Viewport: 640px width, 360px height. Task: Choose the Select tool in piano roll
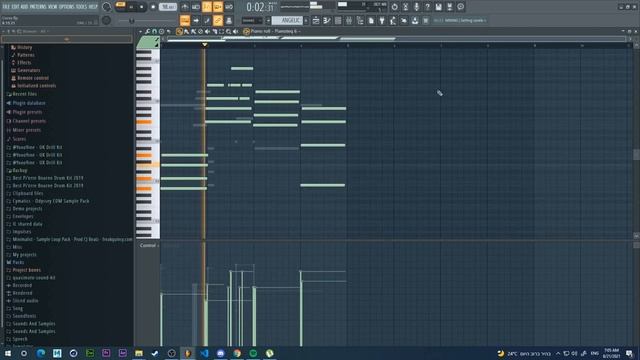(222, 31)
